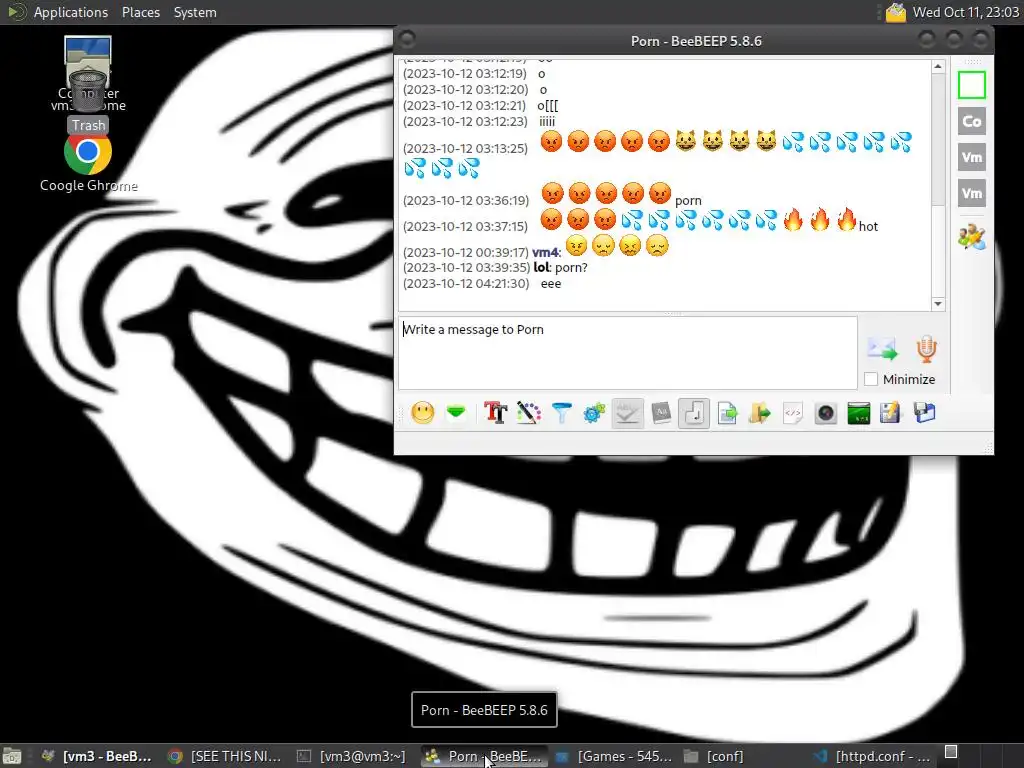Viewport: 1024px width, 768px height.
Task: Open the emoticons smiley picker
Action: click(423, 413)
